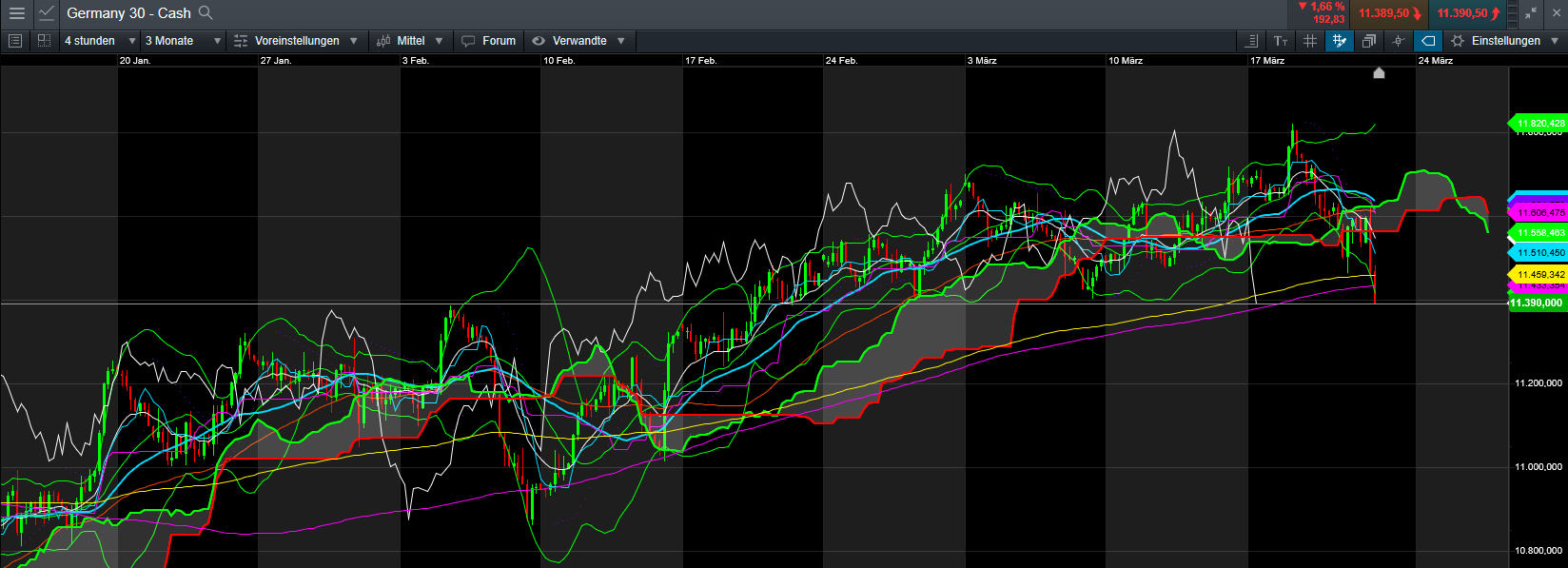This screenshot has width=1568, height=568.
Task: Click the dashed selection grid icon
Action: click(x=44, y=41)
